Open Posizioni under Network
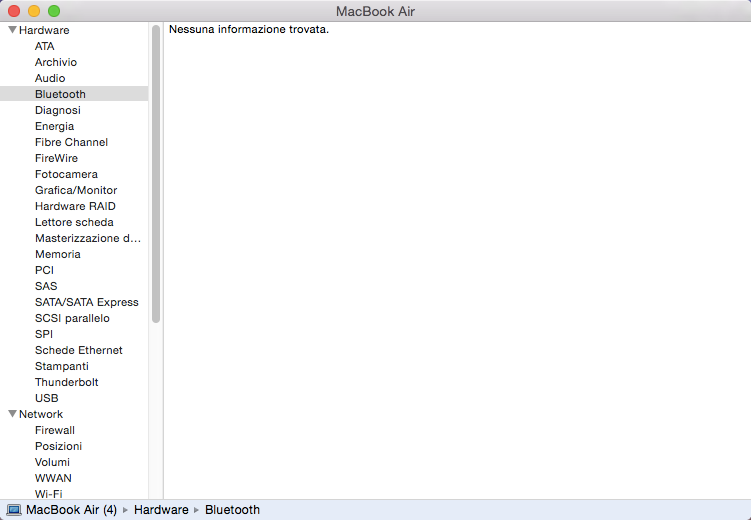 pos(58,446)
